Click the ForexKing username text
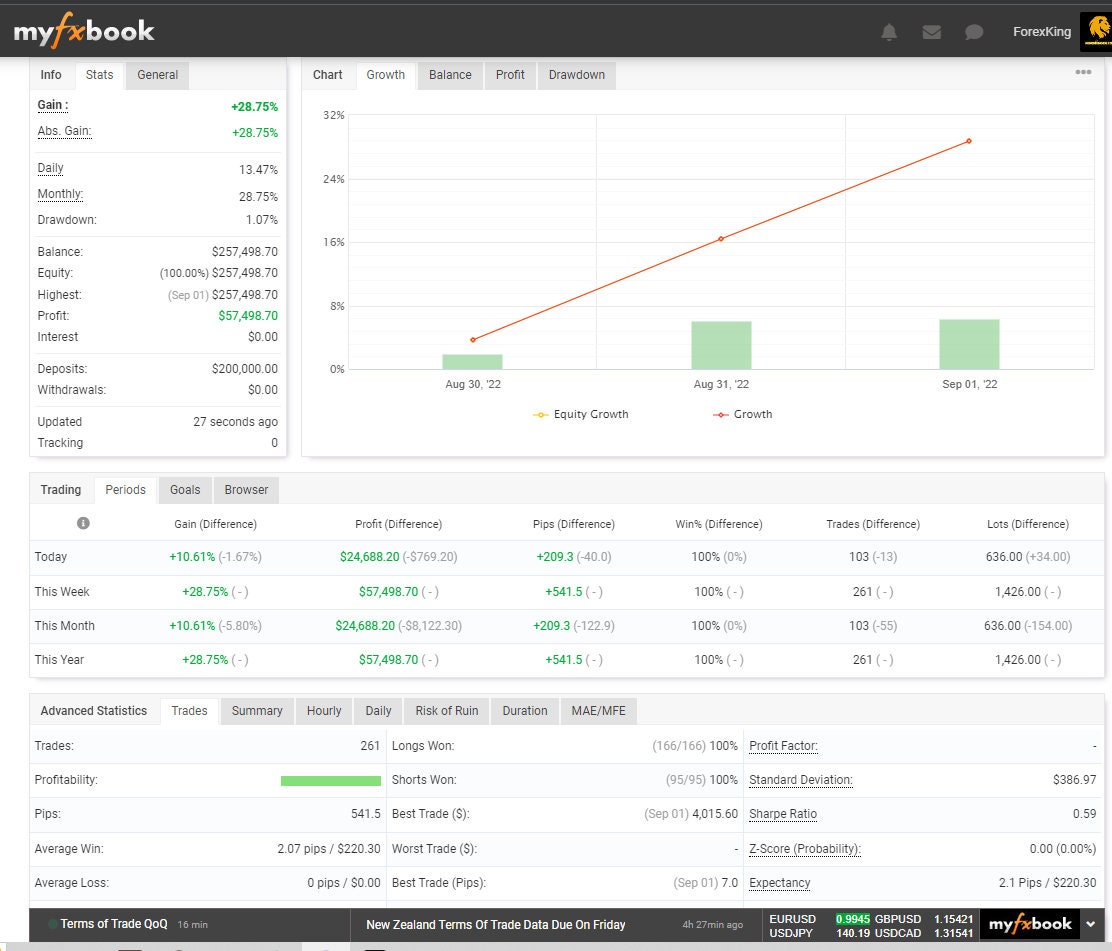Viewport: 1112px width, 951px height. [x=1041, y=31]
